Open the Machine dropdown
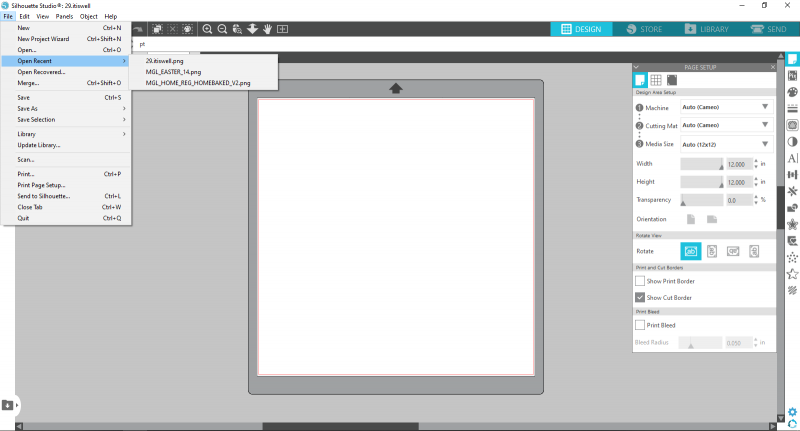The width and height of the screenshot is (800, 431). 726,107
